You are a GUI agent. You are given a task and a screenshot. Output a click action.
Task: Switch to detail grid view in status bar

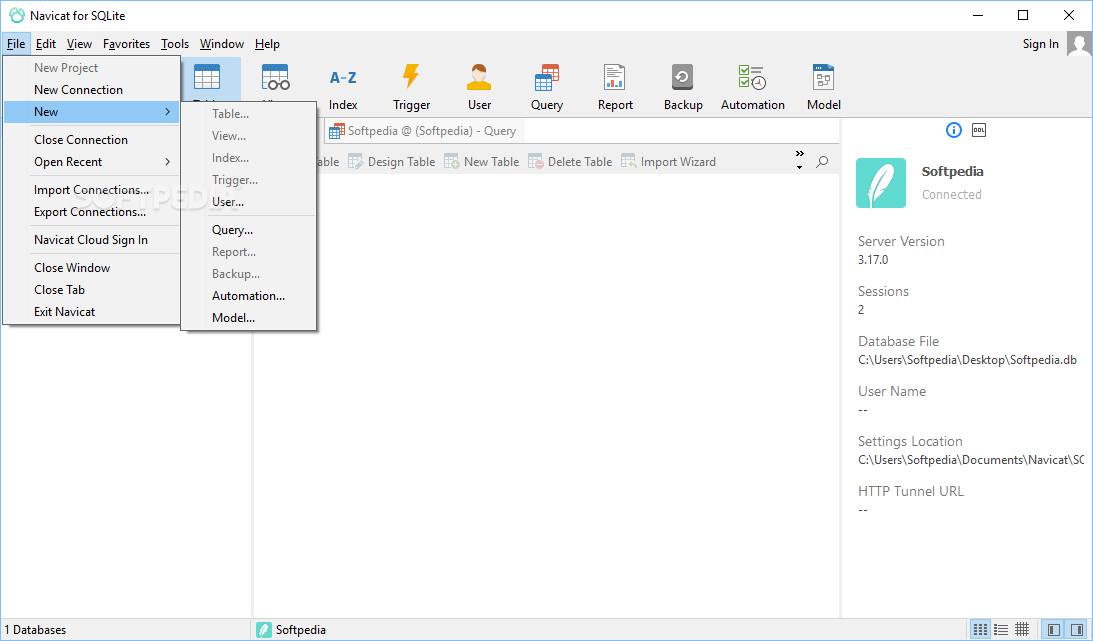[x=1022, y=630]
